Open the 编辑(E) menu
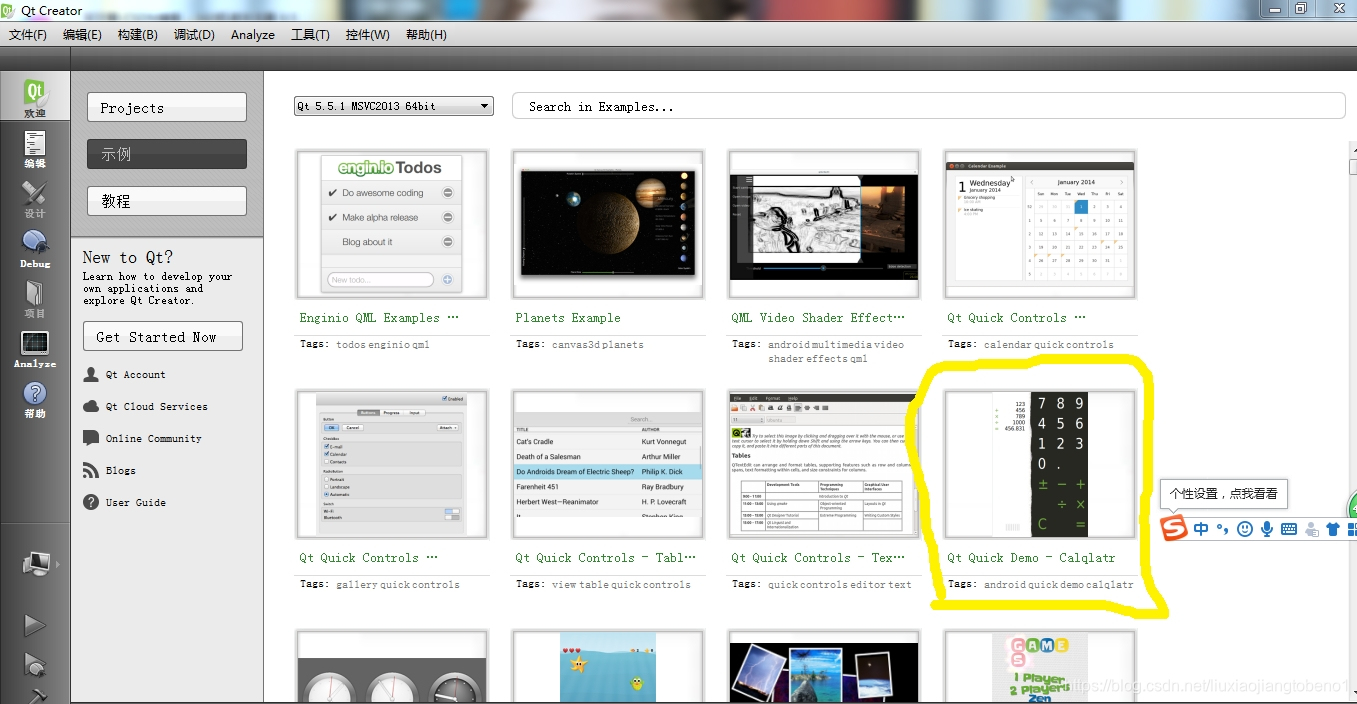The width and height of the screenshot is (1357, 704). (x=82, y=34)
